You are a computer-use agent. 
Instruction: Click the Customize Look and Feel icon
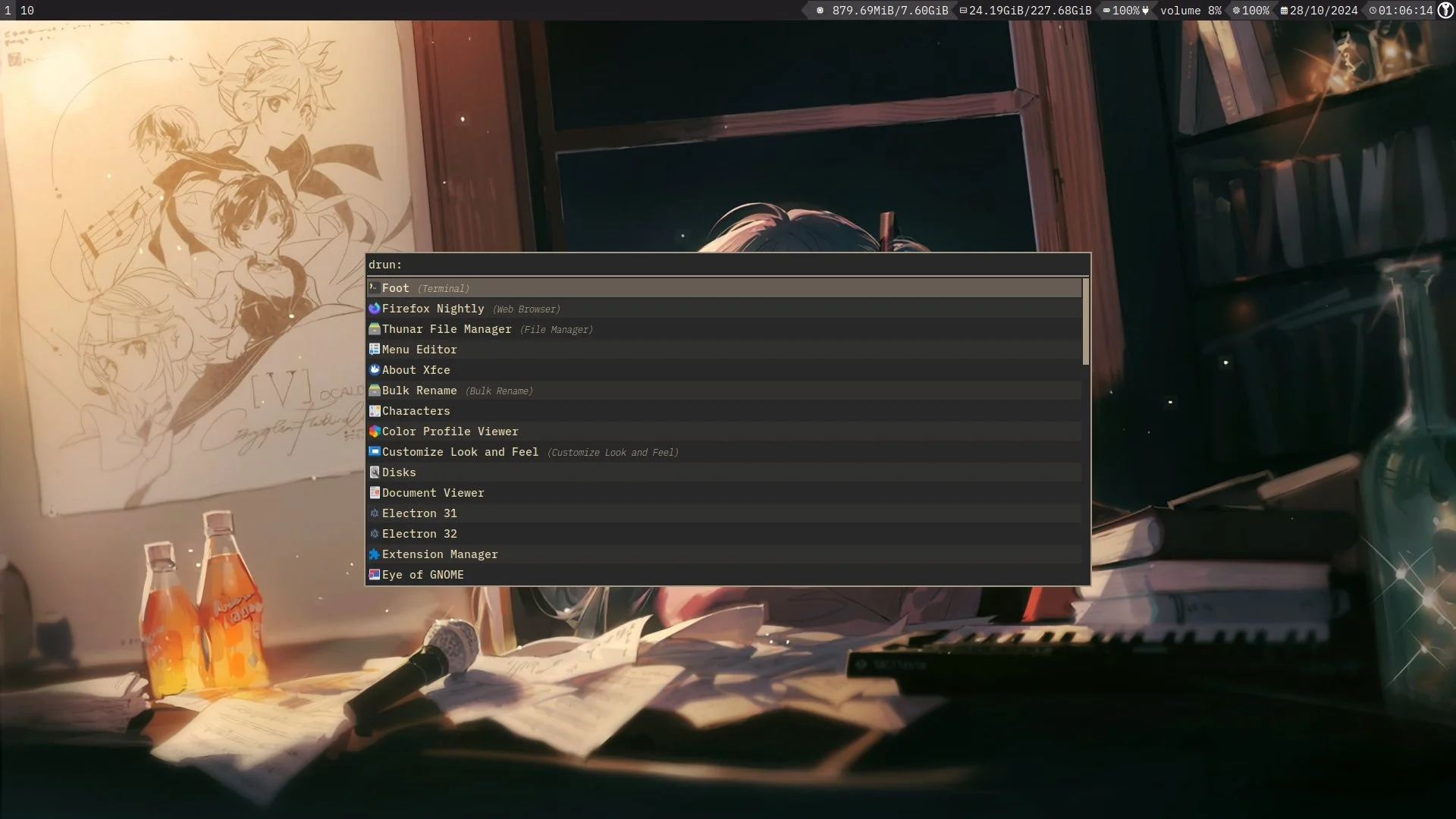coord(374,452)
